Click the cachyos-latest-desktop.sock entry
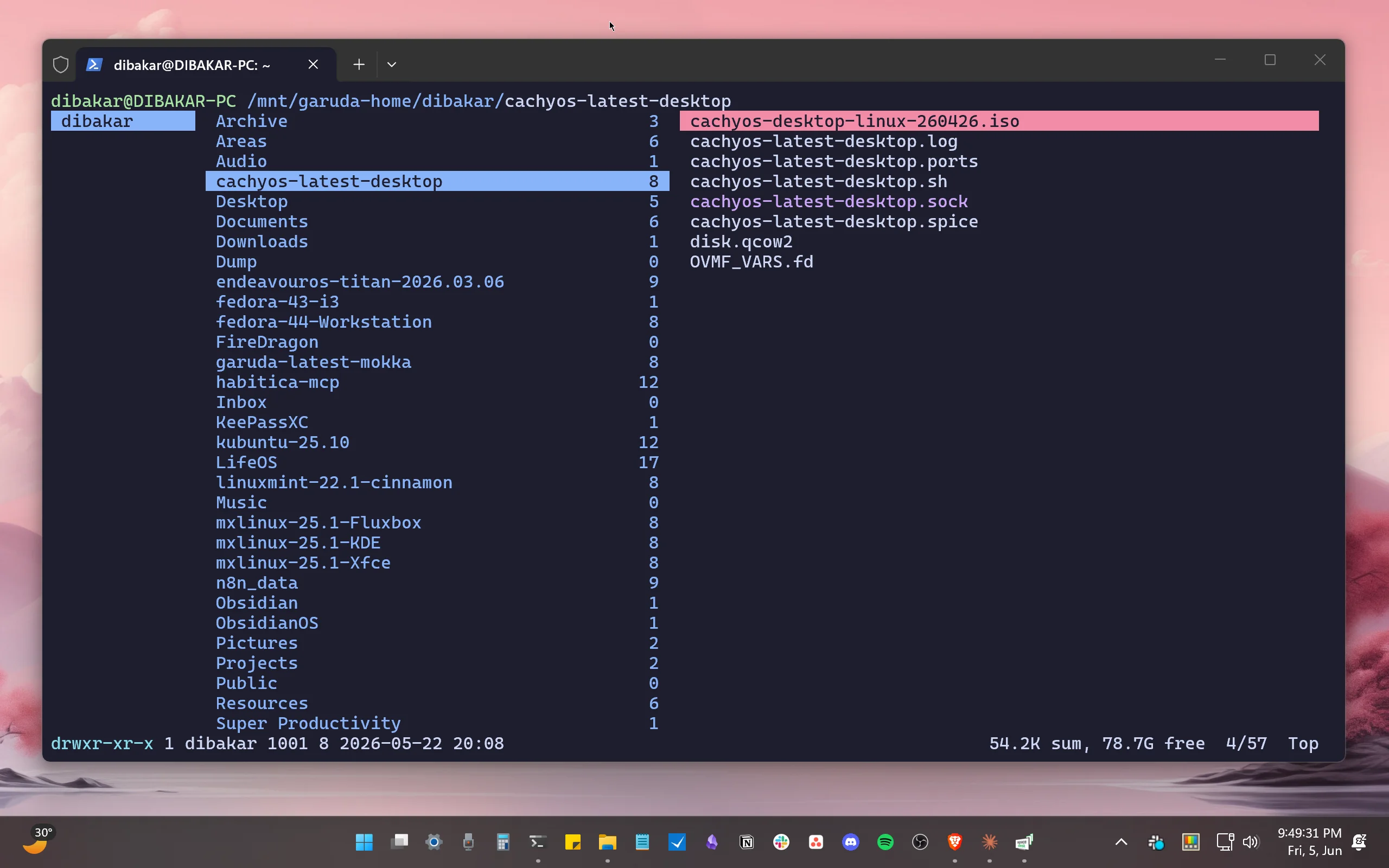The width and height of the screenshot is (1389, 868). [829, 201]
